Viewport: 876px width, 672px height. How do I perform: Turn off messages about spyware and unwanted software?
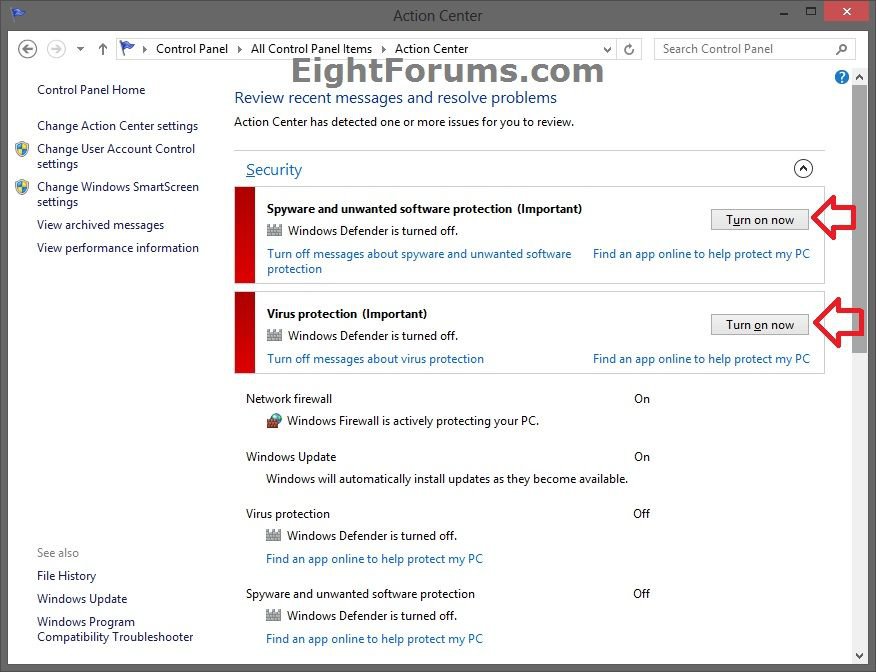coord(419,261)
